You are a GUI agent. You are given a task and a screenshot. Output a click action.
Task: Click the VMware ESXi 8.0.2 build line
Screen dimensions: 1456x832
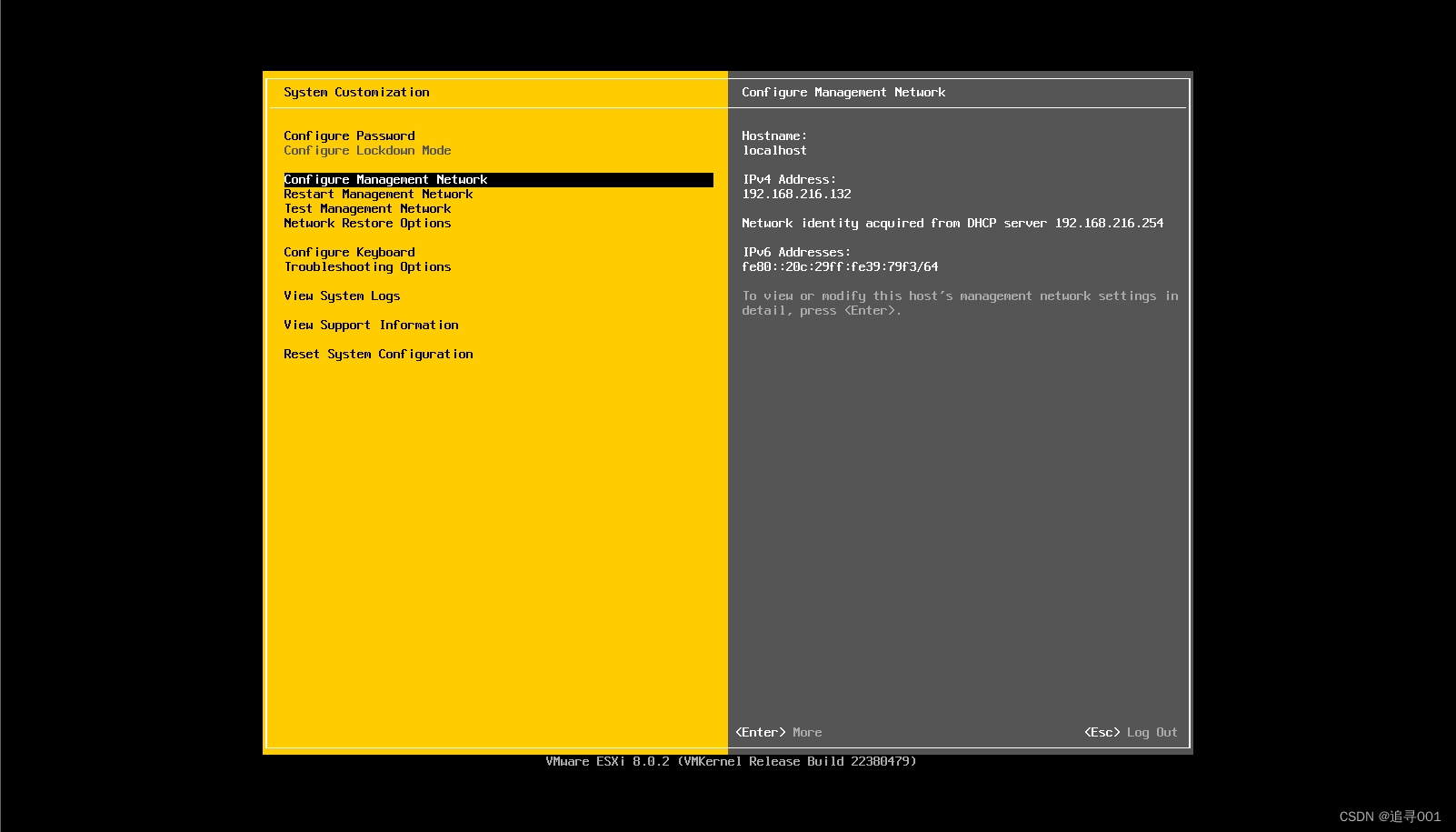(x=731, y=762)
